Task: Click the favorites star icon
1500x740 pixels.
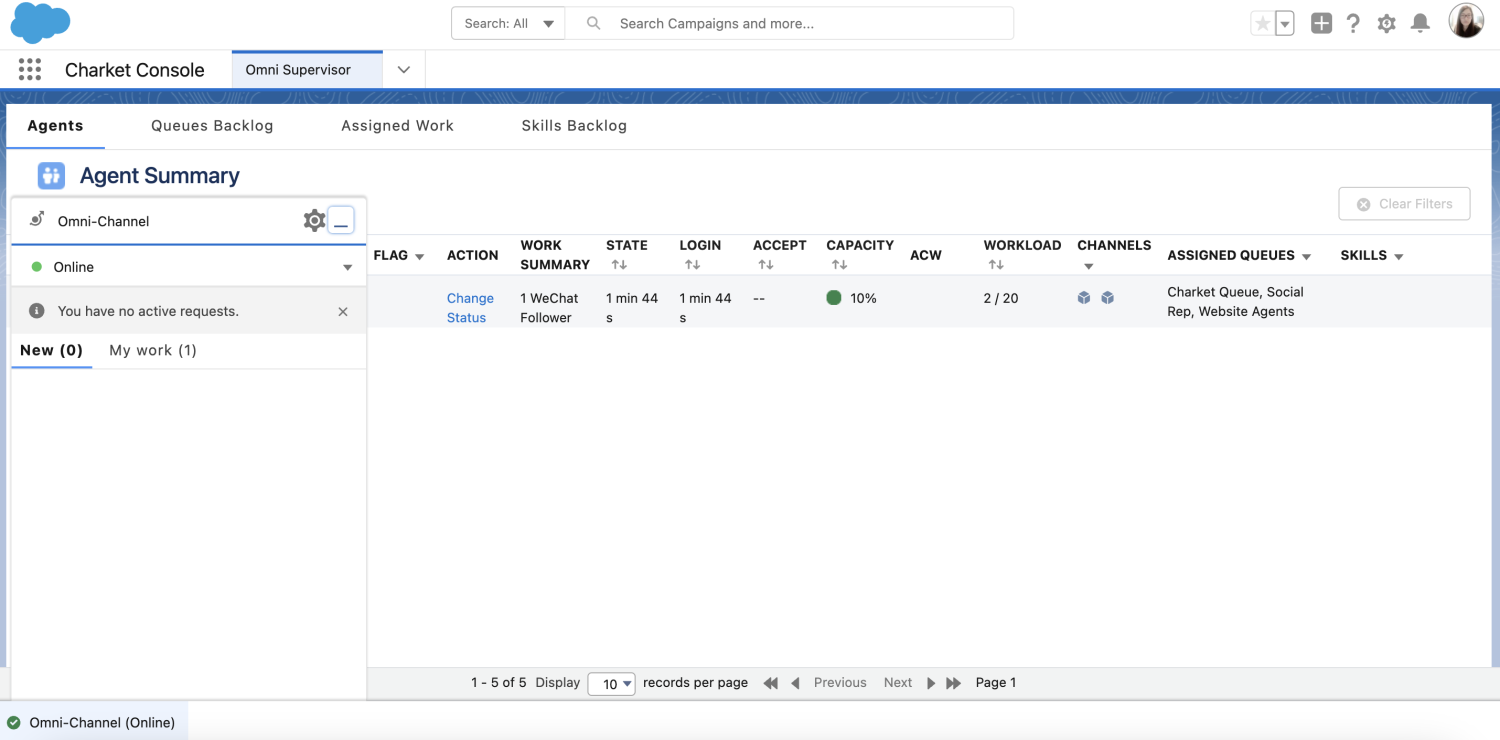Action: click(x=1263, y=24)
